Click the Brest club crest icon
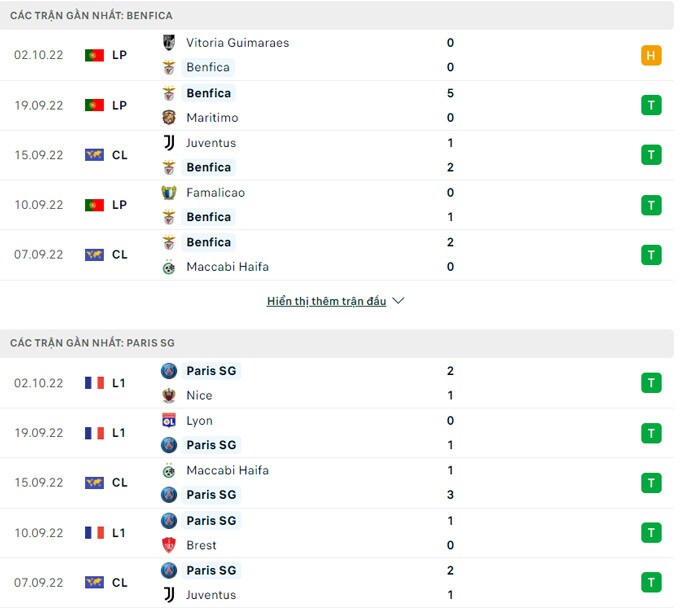The height and width of the screenshot is (610, 680). (169, 546)
